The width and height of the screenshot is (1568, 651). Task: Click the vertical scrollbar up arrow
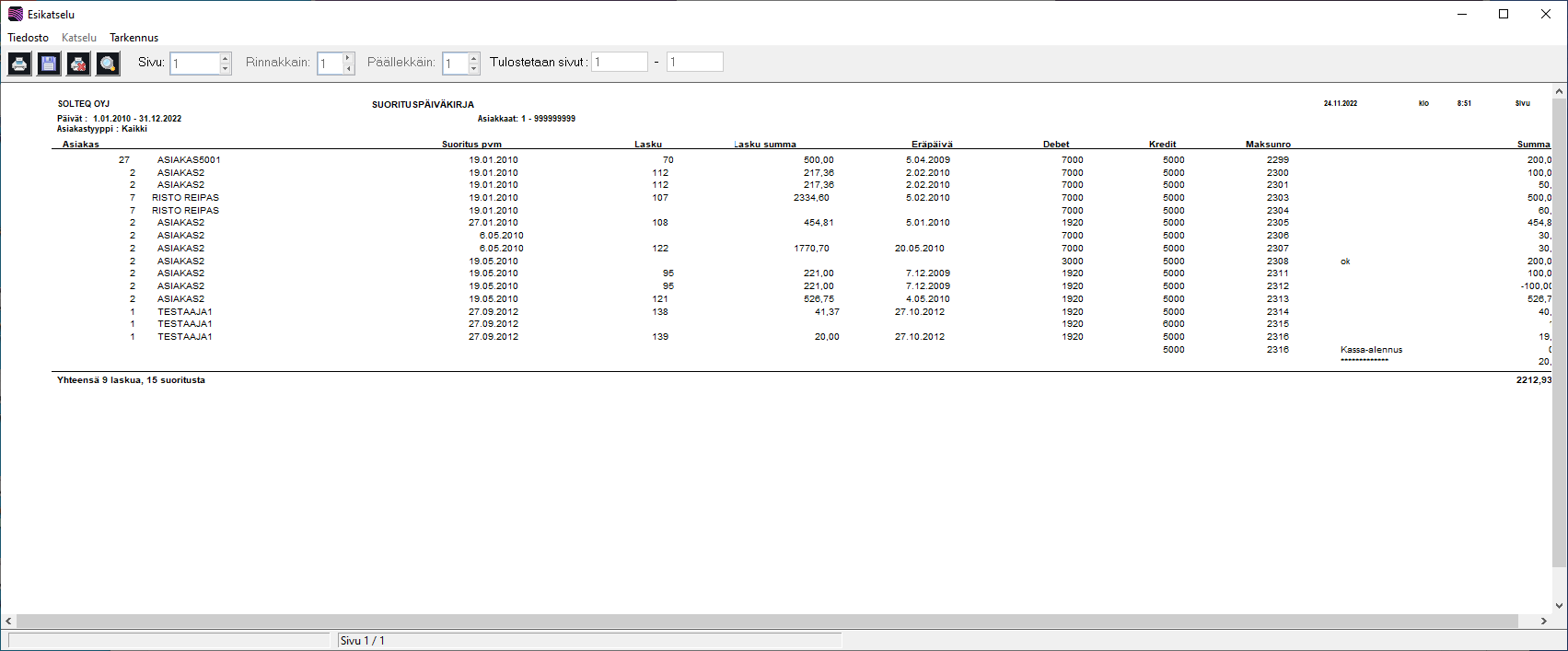point(1559,92)
